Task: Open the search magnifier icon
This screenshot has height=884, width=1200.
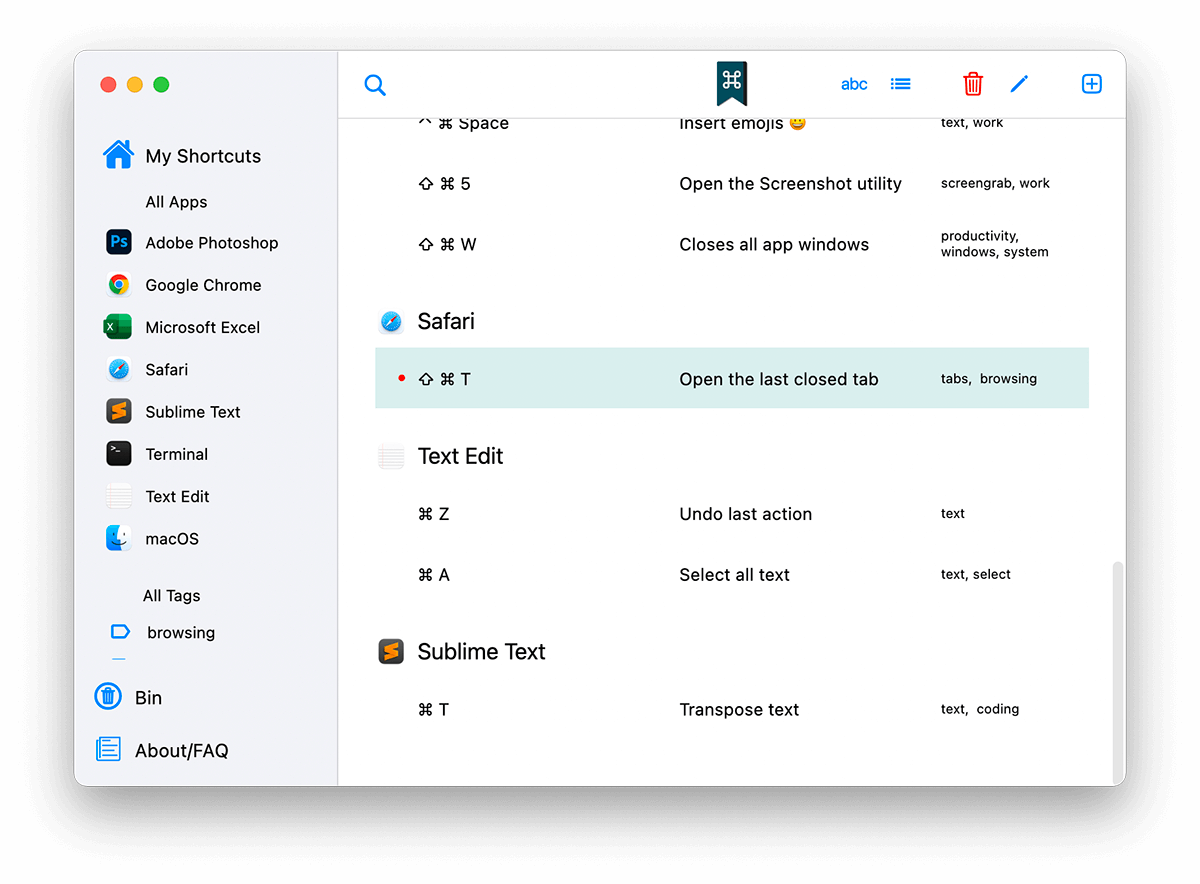Action: tap(375, 85)
